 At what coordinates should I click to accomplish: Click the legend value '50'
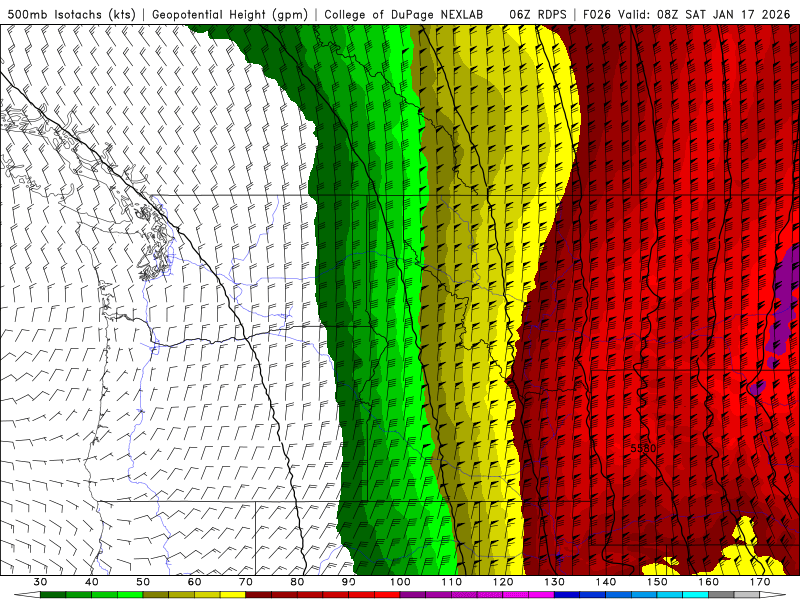click(x=143, y=582)
